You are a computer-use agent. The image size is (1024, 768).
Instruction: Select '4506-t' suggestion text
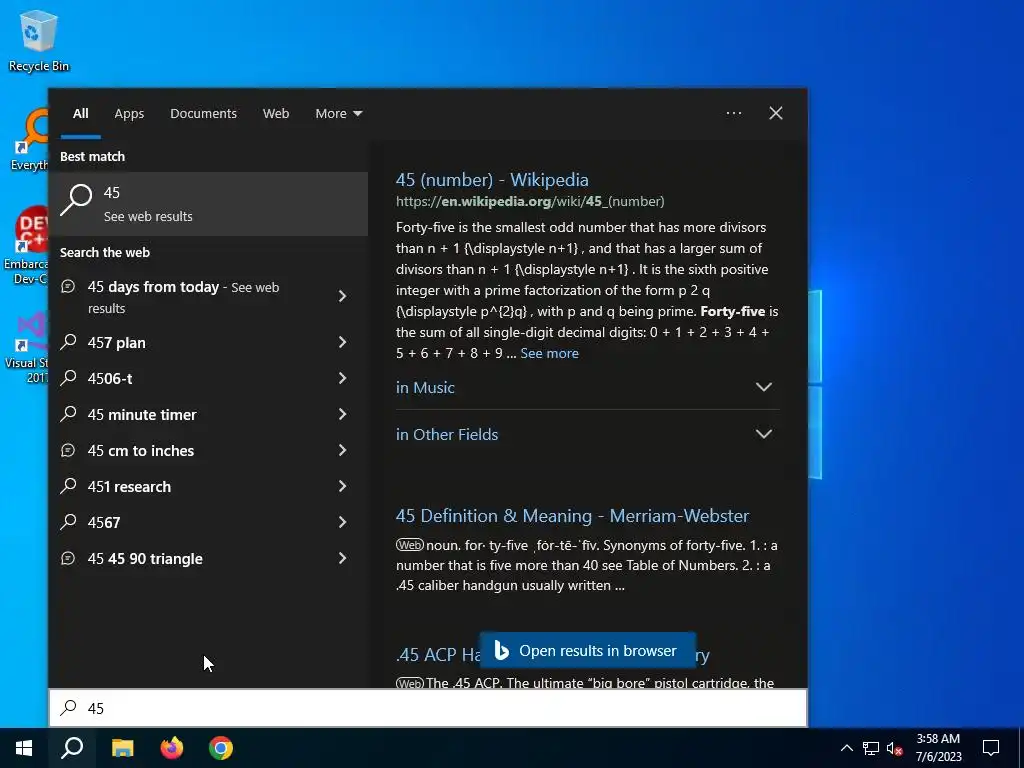110,379
